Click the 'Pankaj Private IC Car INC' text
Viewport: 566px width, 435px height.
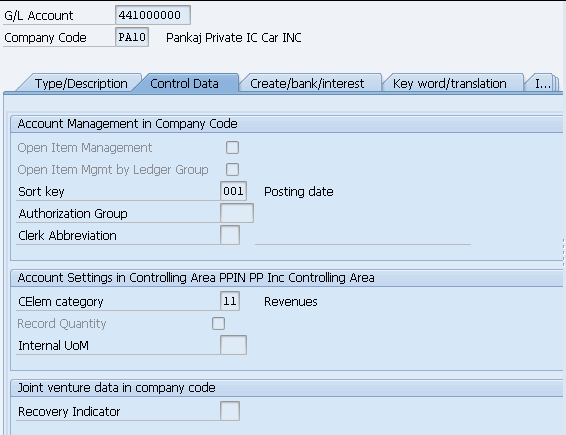(x=234, y=38)
